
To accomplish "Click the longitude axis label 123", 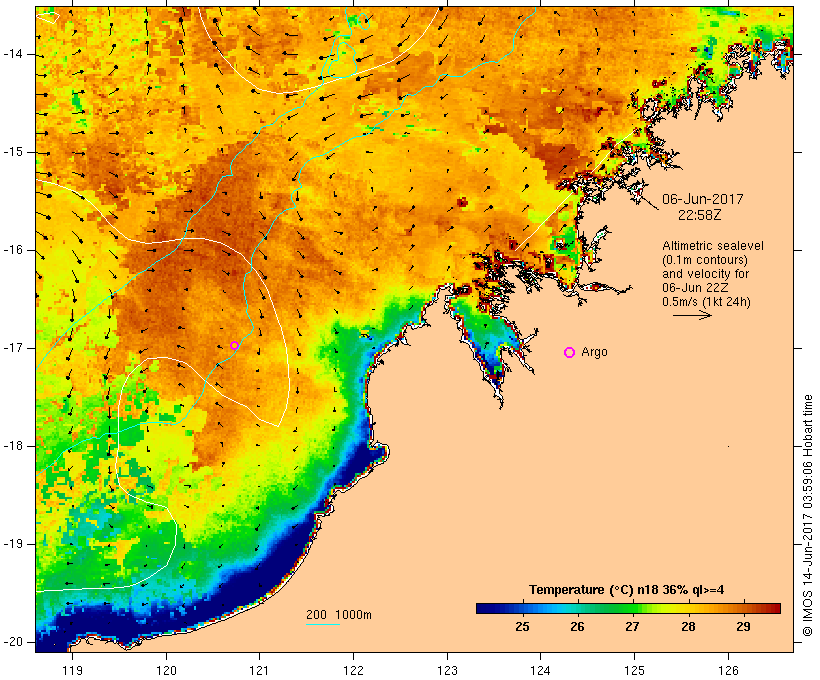I will [447, 670].
